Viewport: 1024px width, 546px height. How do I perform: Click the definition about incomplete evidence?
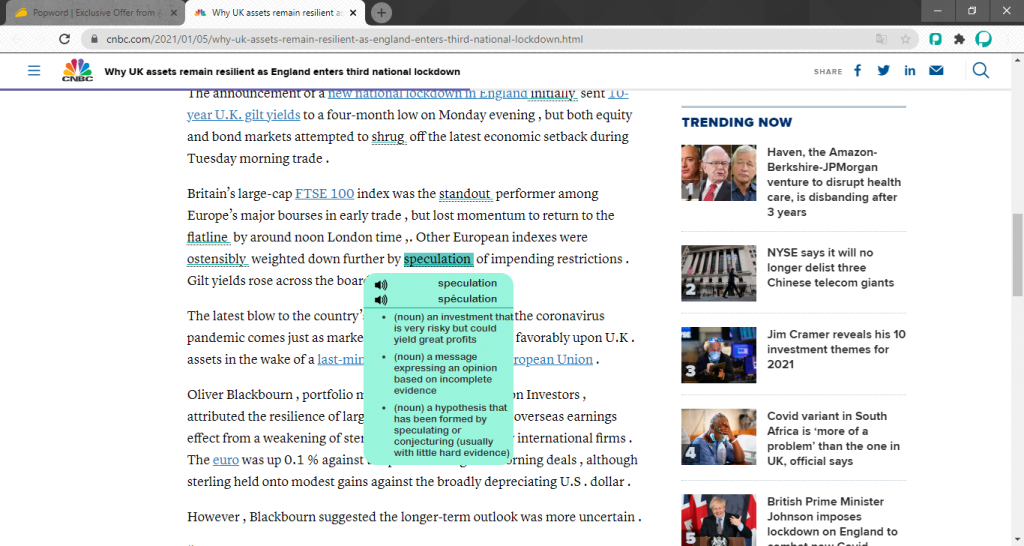point(445,374)
